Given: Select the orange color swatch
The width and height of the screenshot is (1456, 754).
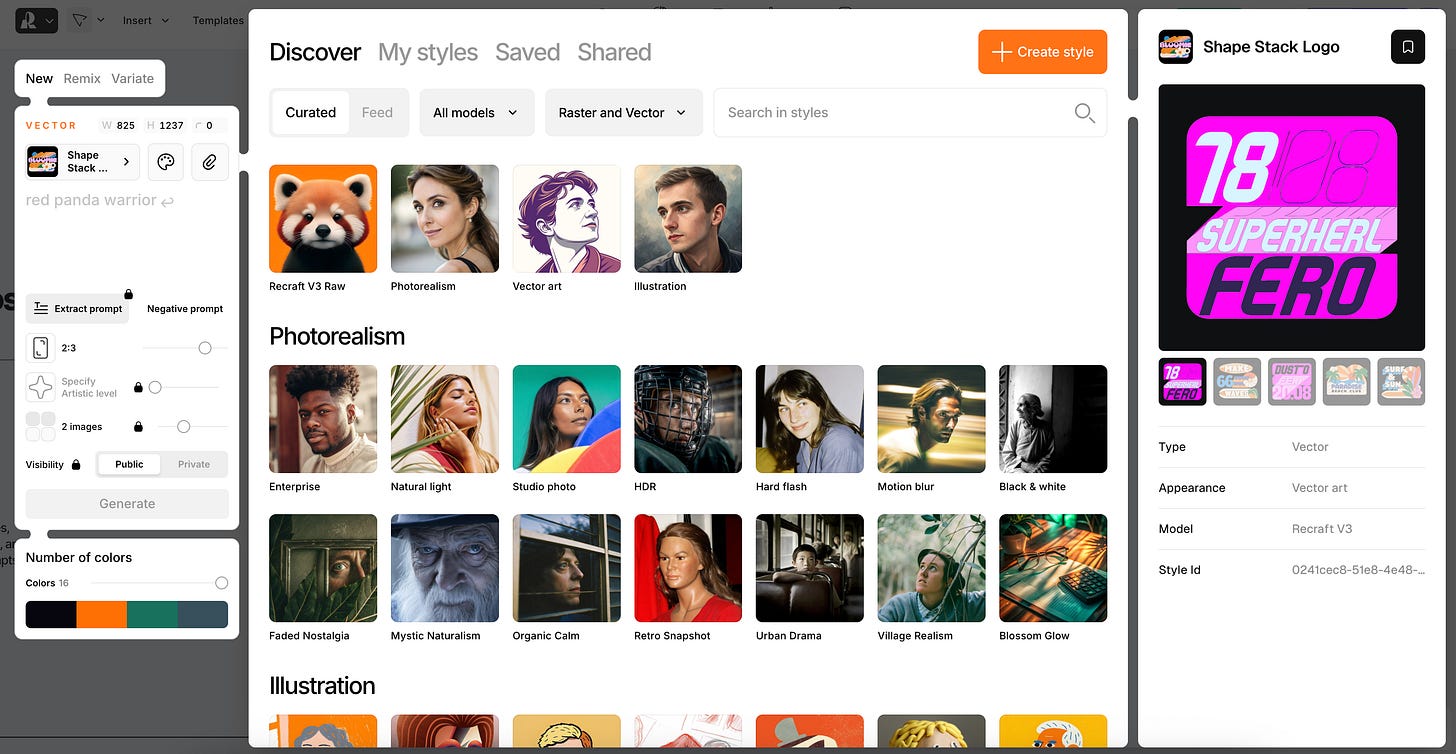Looking at the screenshot, I should click(x=102, y=614).
